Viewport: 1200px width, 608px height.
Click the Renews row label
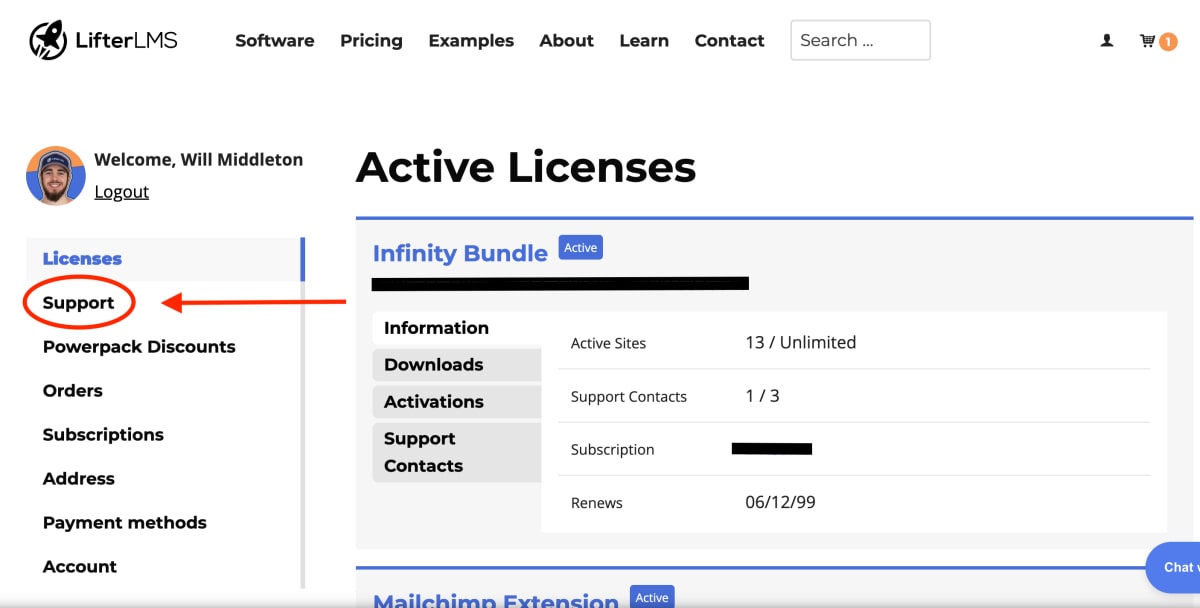click(596, 503)
